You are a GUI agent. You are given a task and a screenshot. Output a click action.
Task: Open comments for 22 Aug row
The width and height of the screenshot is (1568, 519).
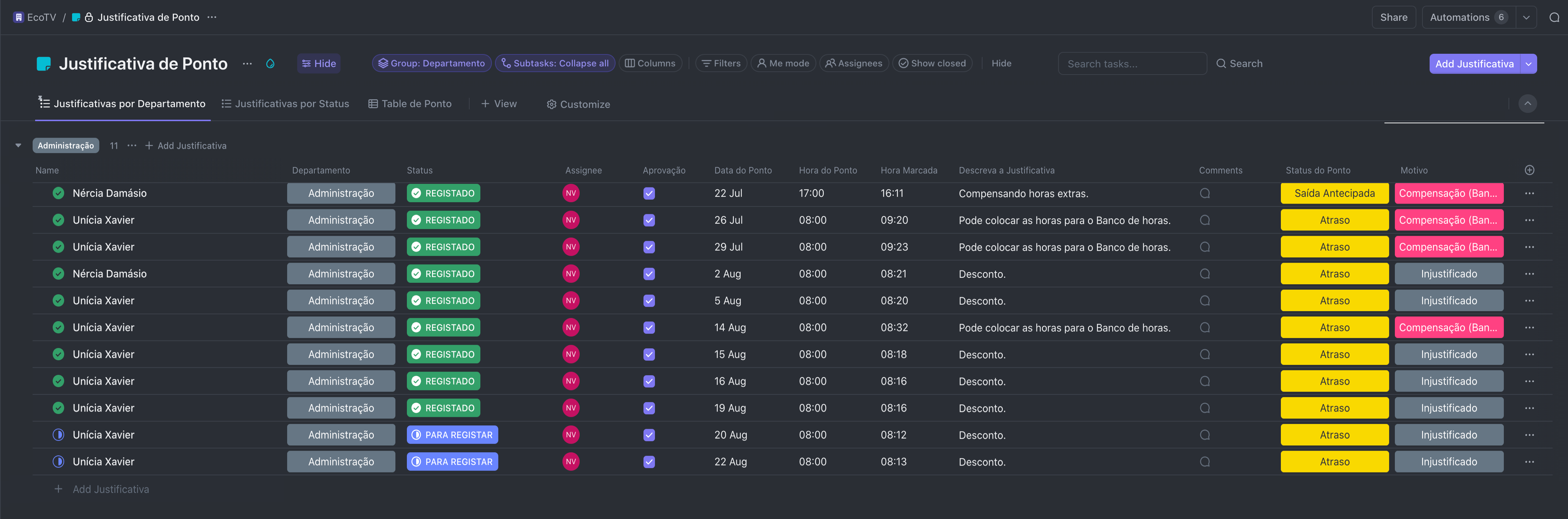[1204, 462]
